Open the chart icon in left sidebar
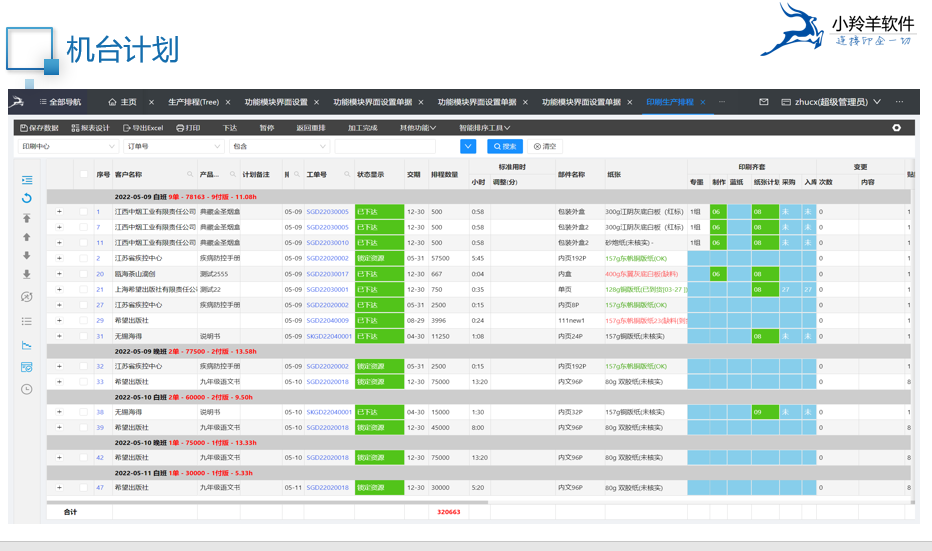This screenshot has width=932, height=551. click(27, 345)
